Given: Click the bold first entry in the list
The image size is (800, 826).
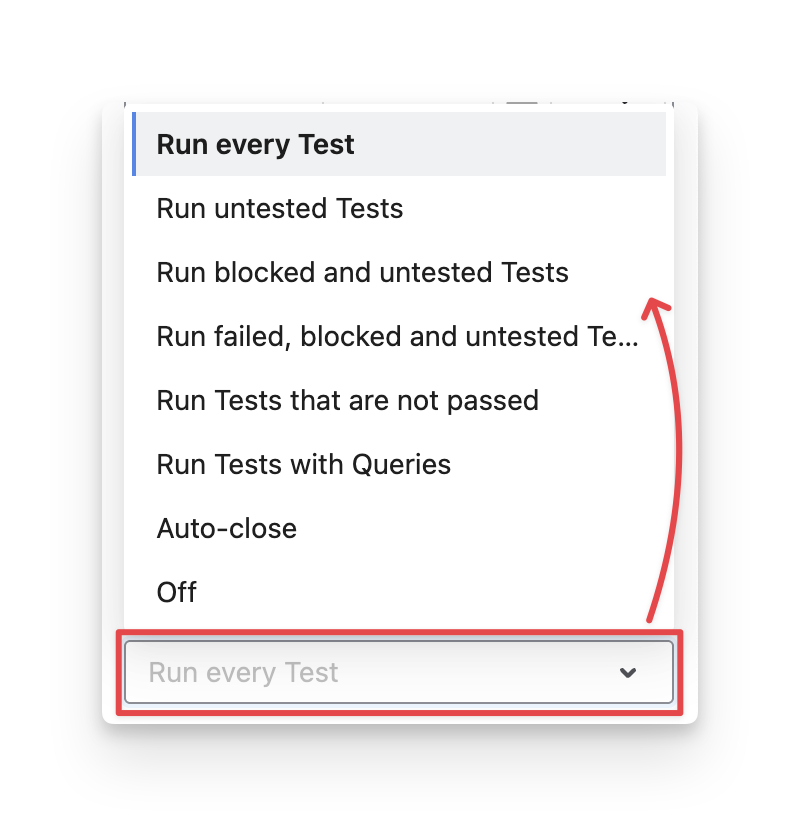Looking at the screenshot, I should (256, 145).
